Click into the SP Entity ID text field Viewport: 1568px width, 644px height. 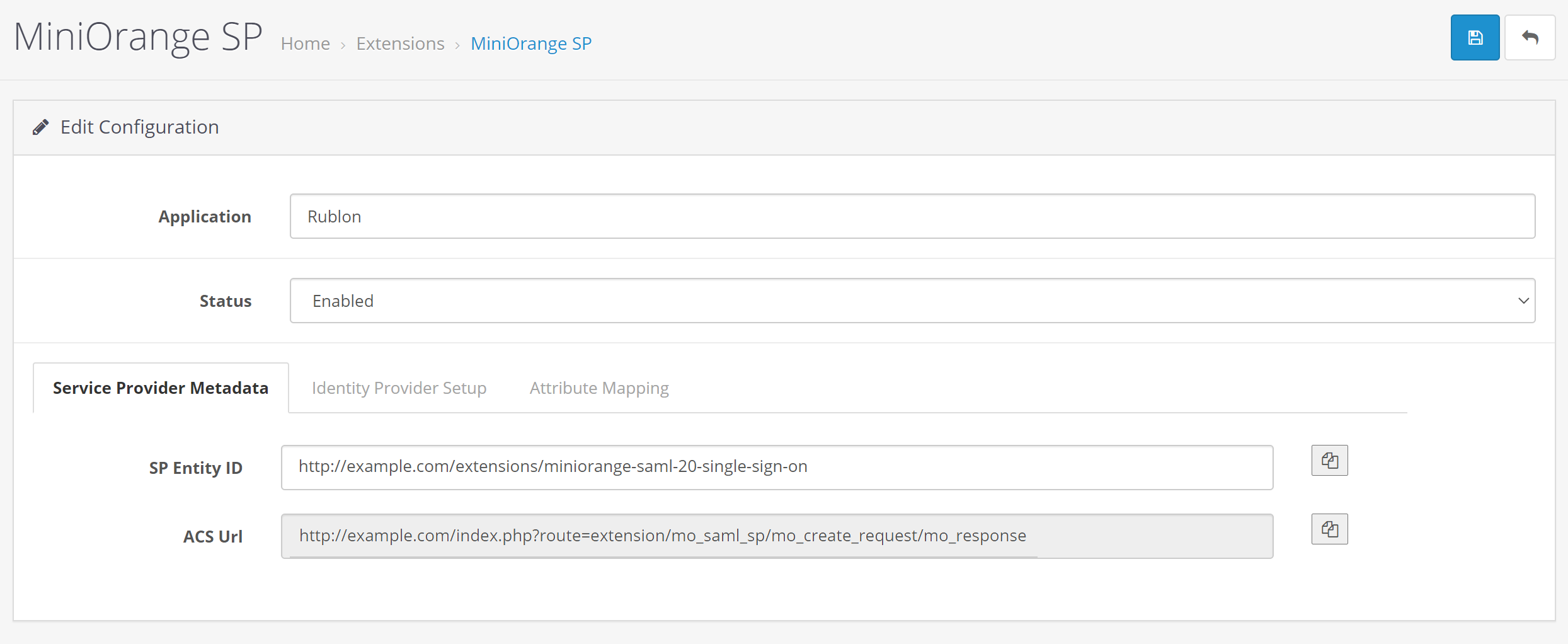point(776,467)
